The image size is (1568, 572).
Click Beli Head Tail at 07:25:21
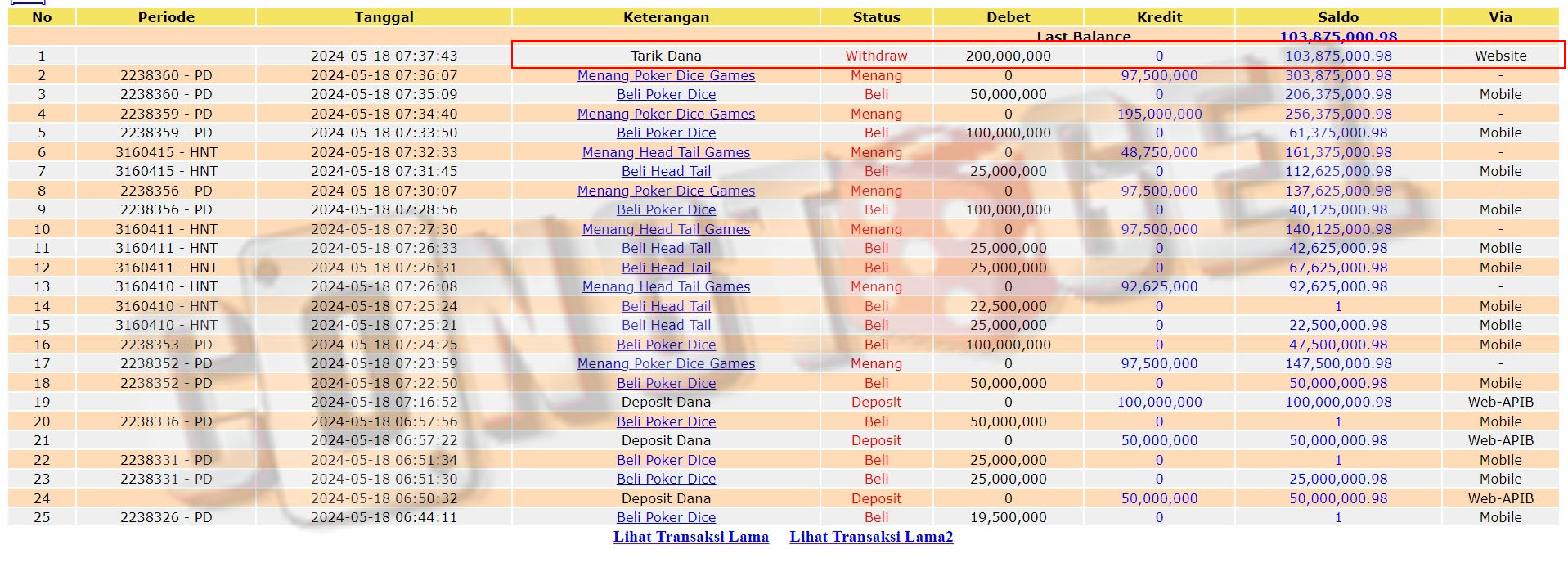(x=666, y=325)
